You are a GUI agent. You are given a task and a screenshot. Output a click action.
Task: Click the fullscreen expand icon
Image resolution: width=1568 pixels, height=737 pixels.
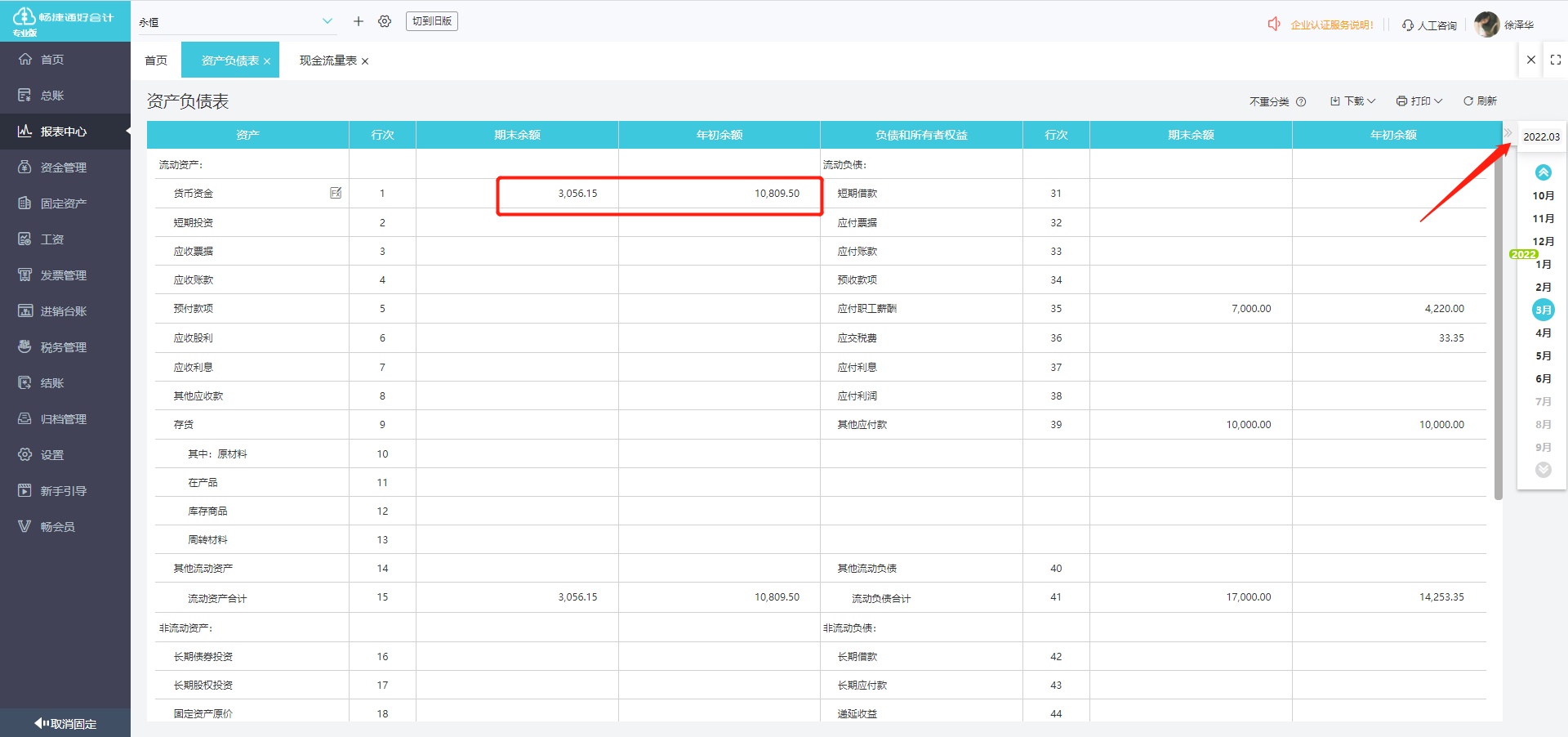(x=1555, y=60)
